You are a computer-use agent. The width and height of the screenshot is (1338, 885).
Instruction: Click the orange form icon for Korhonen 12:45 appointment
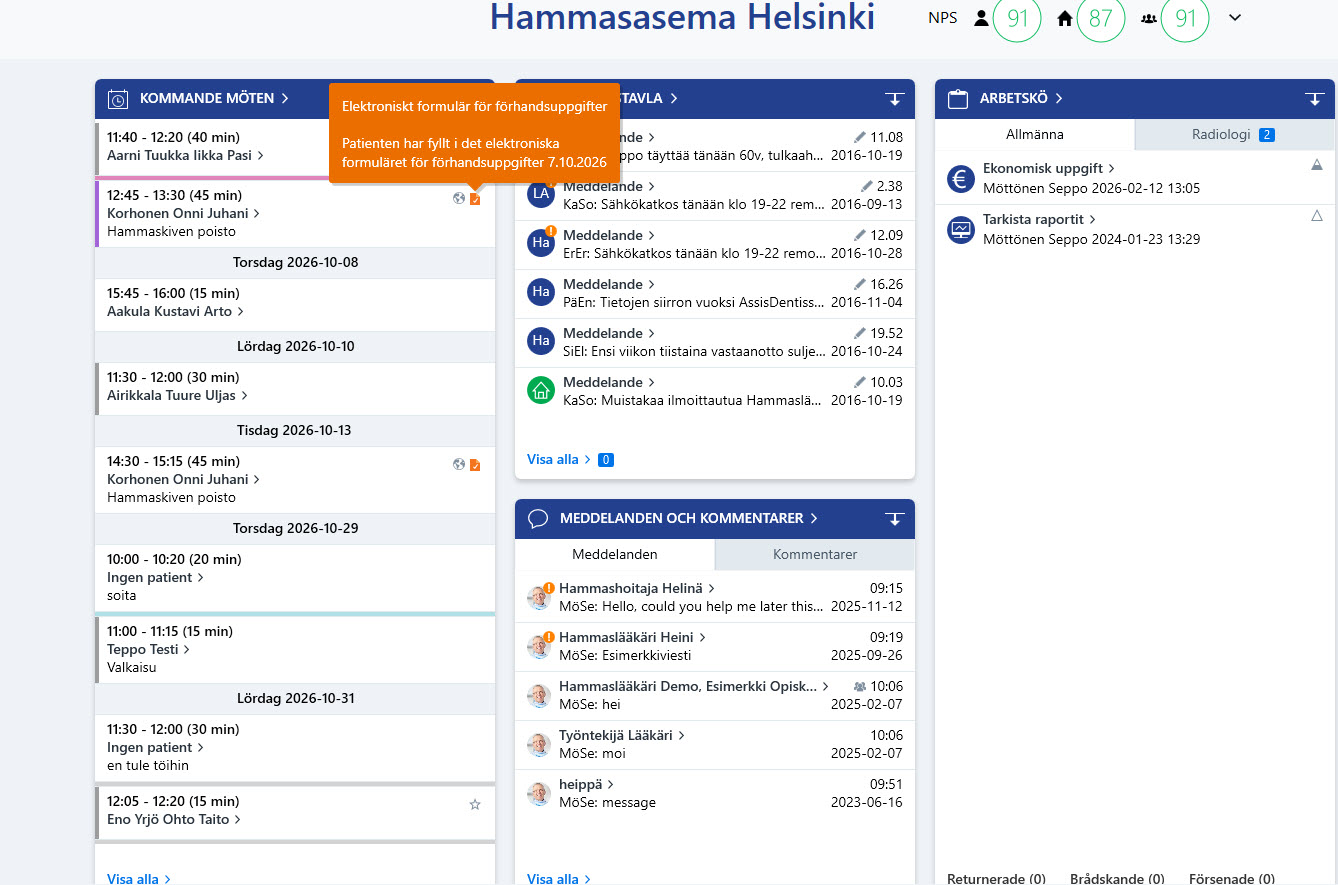pyautogui.click(x=475, y=198)
